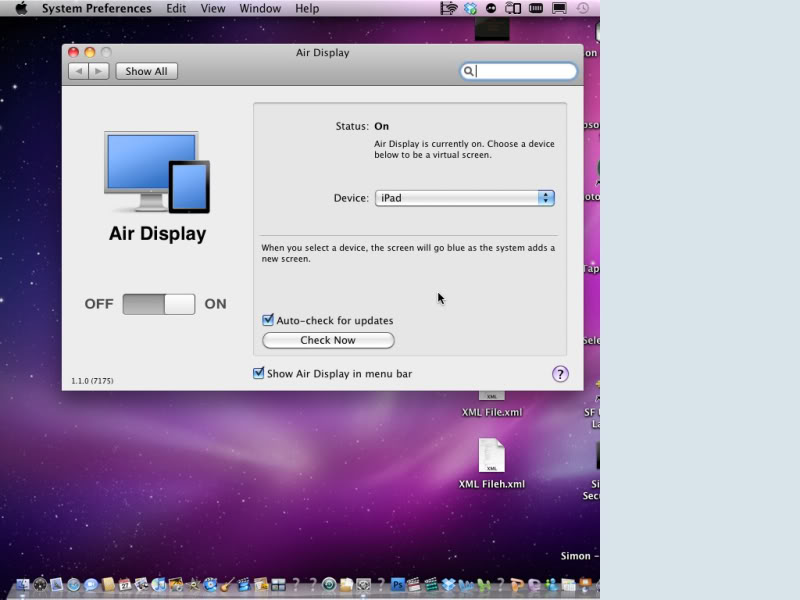The image size is (800, 600).
Task: Click the Check Now button
Action: [x=328, y=340]
